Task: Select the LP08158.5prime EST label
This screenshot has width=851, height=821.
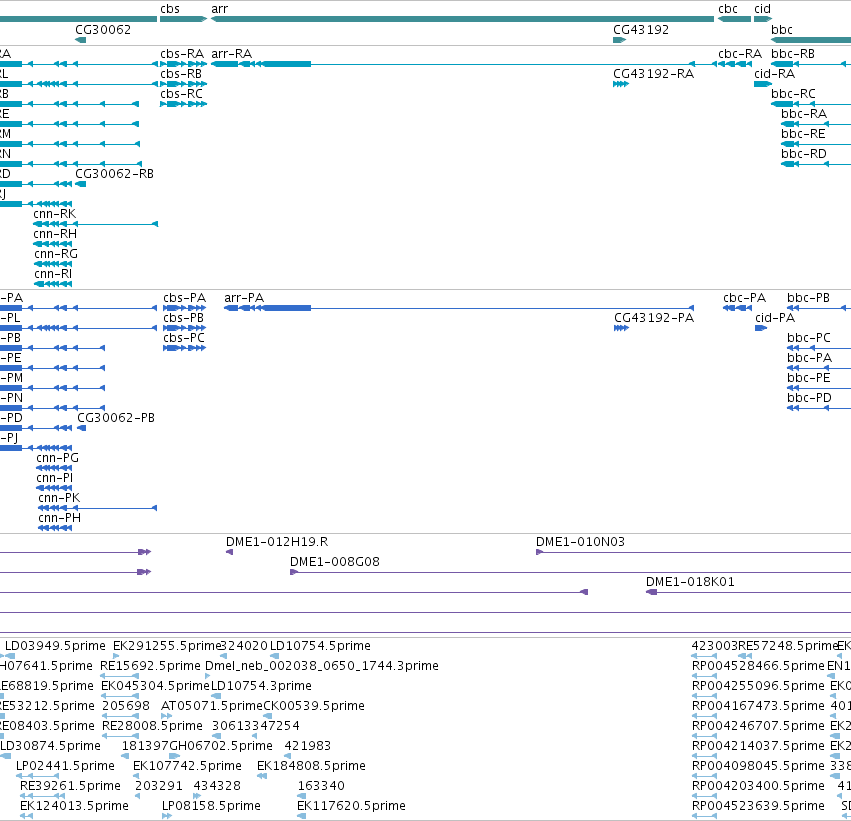Action: pos(211,806)
